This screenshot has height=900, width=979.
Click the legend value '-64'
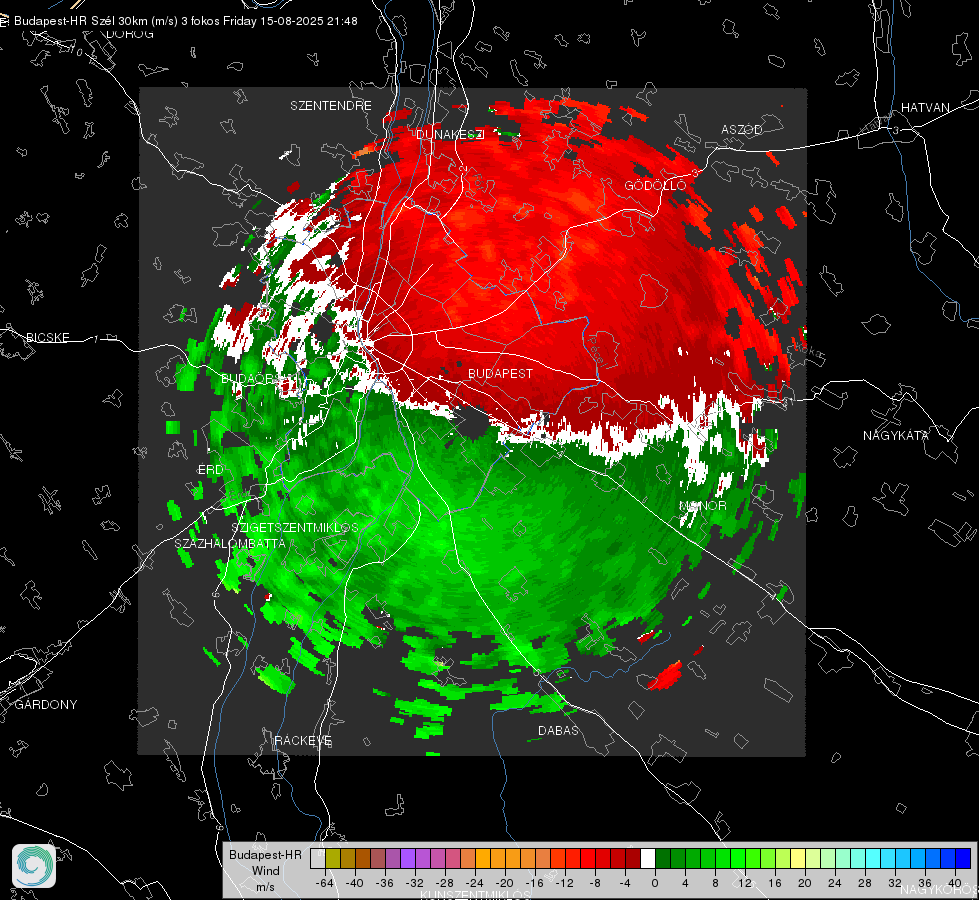click(325, 883)
